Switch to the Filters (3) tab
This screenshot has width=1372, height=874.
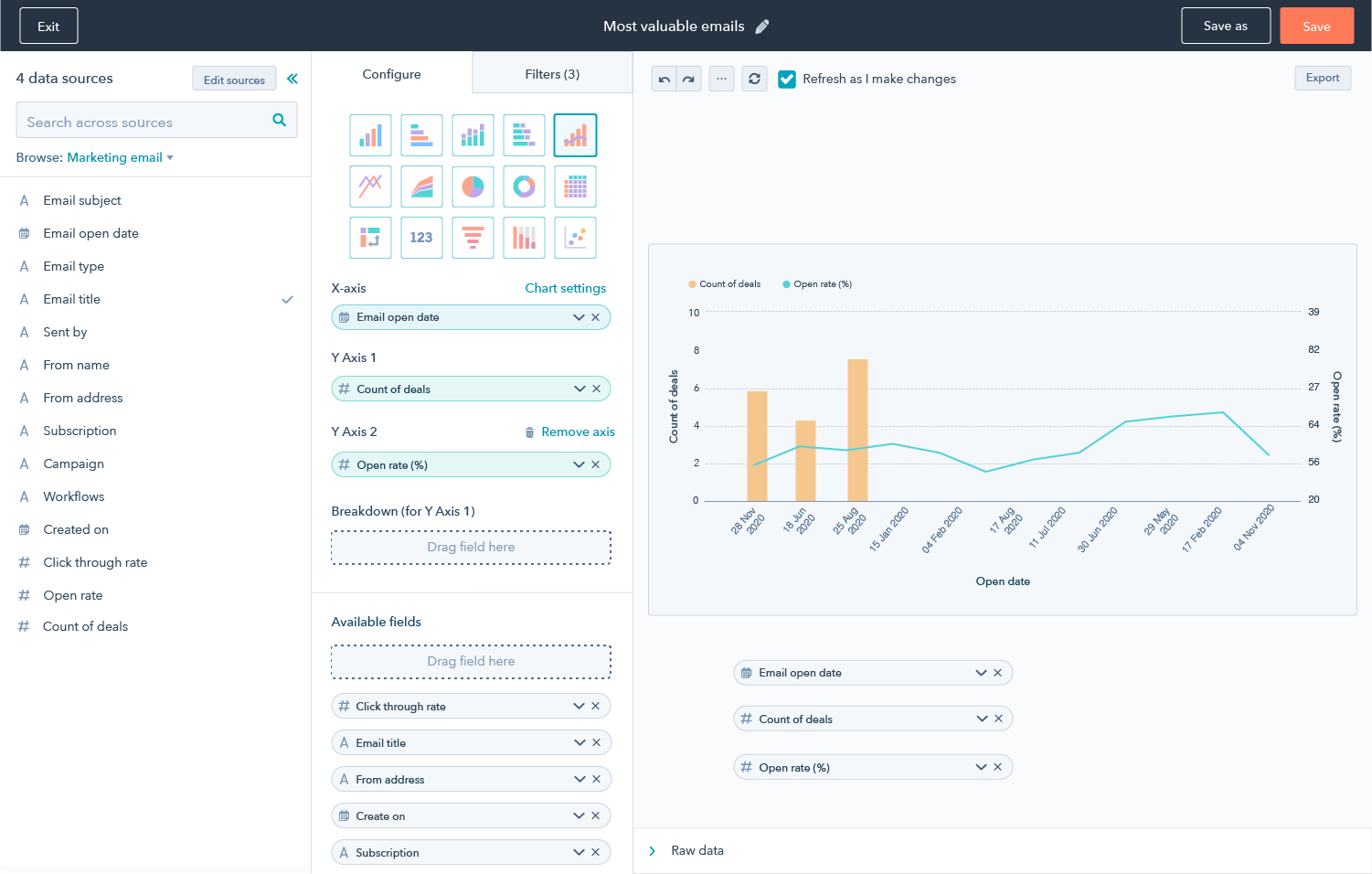(552, 74)
